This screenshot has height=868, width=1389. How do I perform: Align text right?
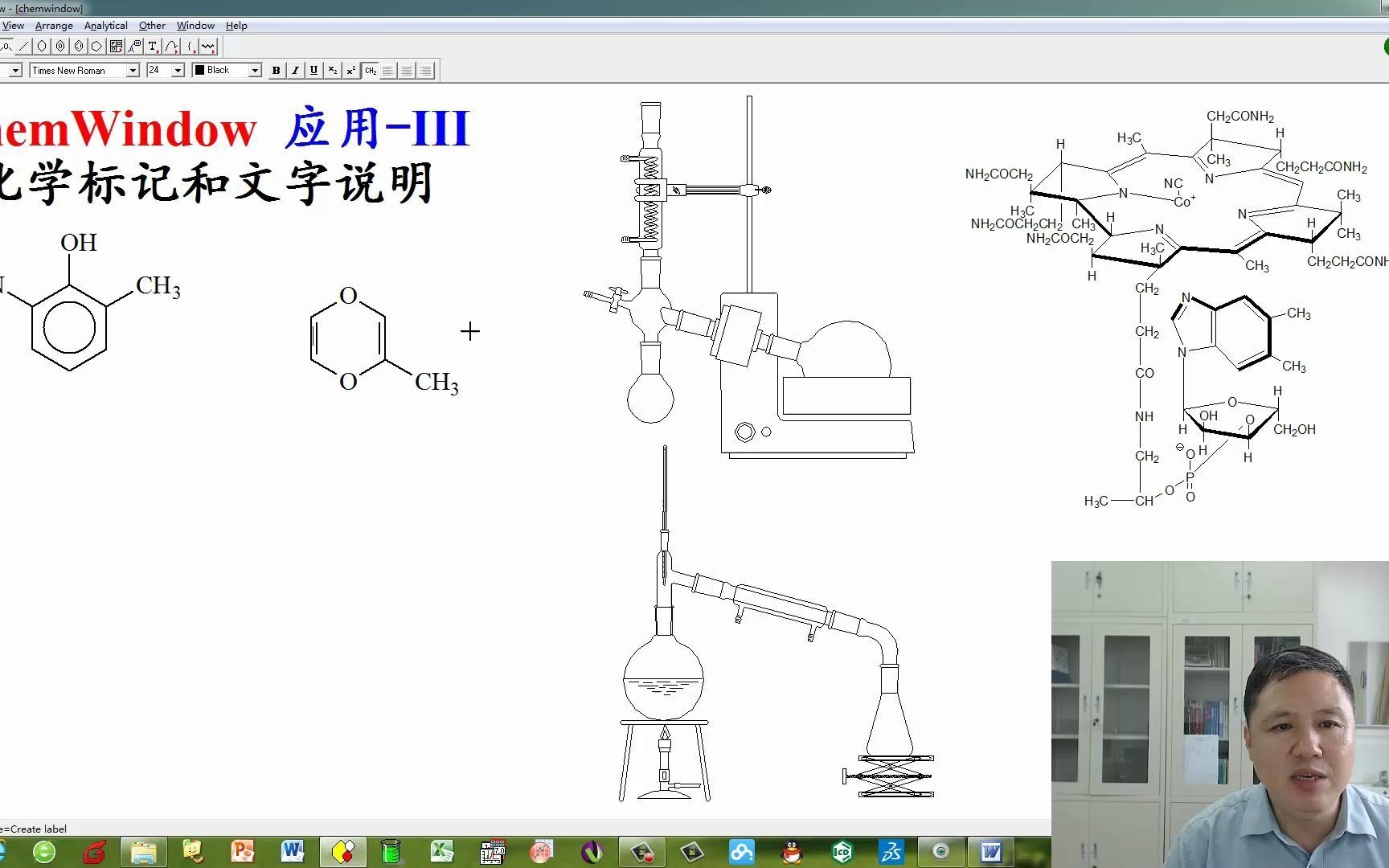(x=425, y=71)
